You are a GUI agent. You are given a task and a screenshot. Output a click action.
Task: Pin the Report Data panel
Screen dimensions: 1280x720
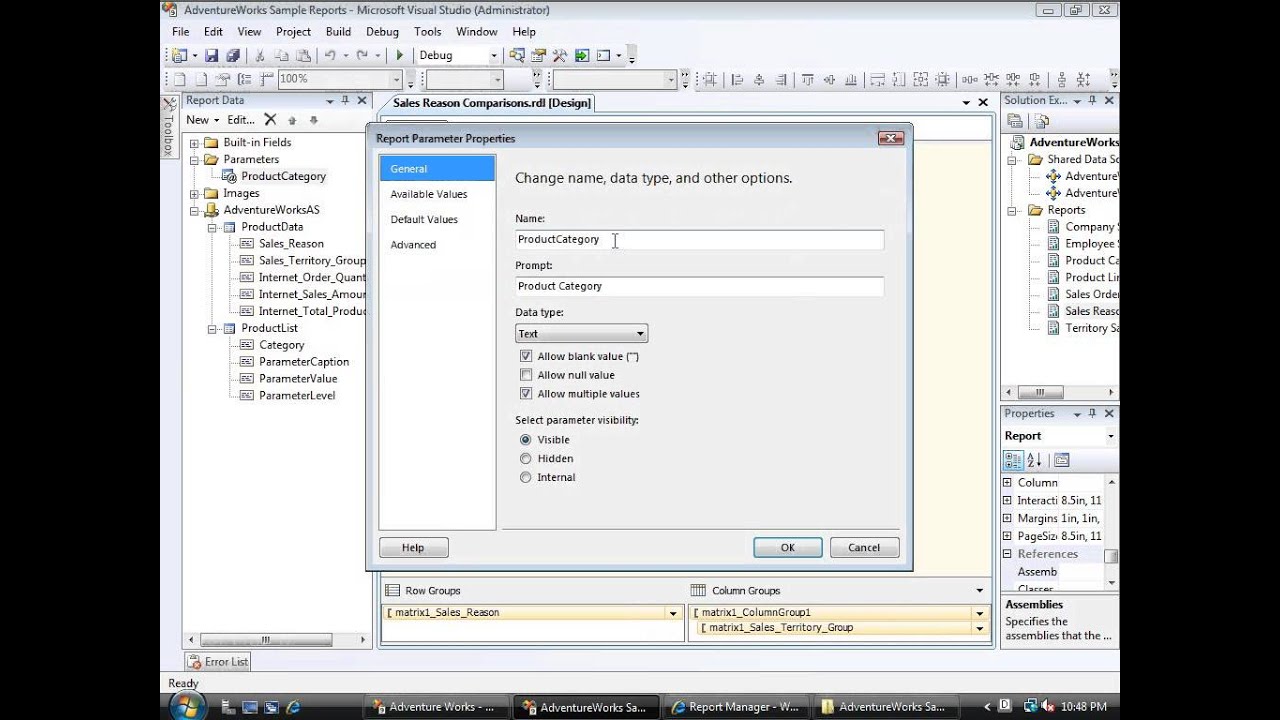click(345, 100)
